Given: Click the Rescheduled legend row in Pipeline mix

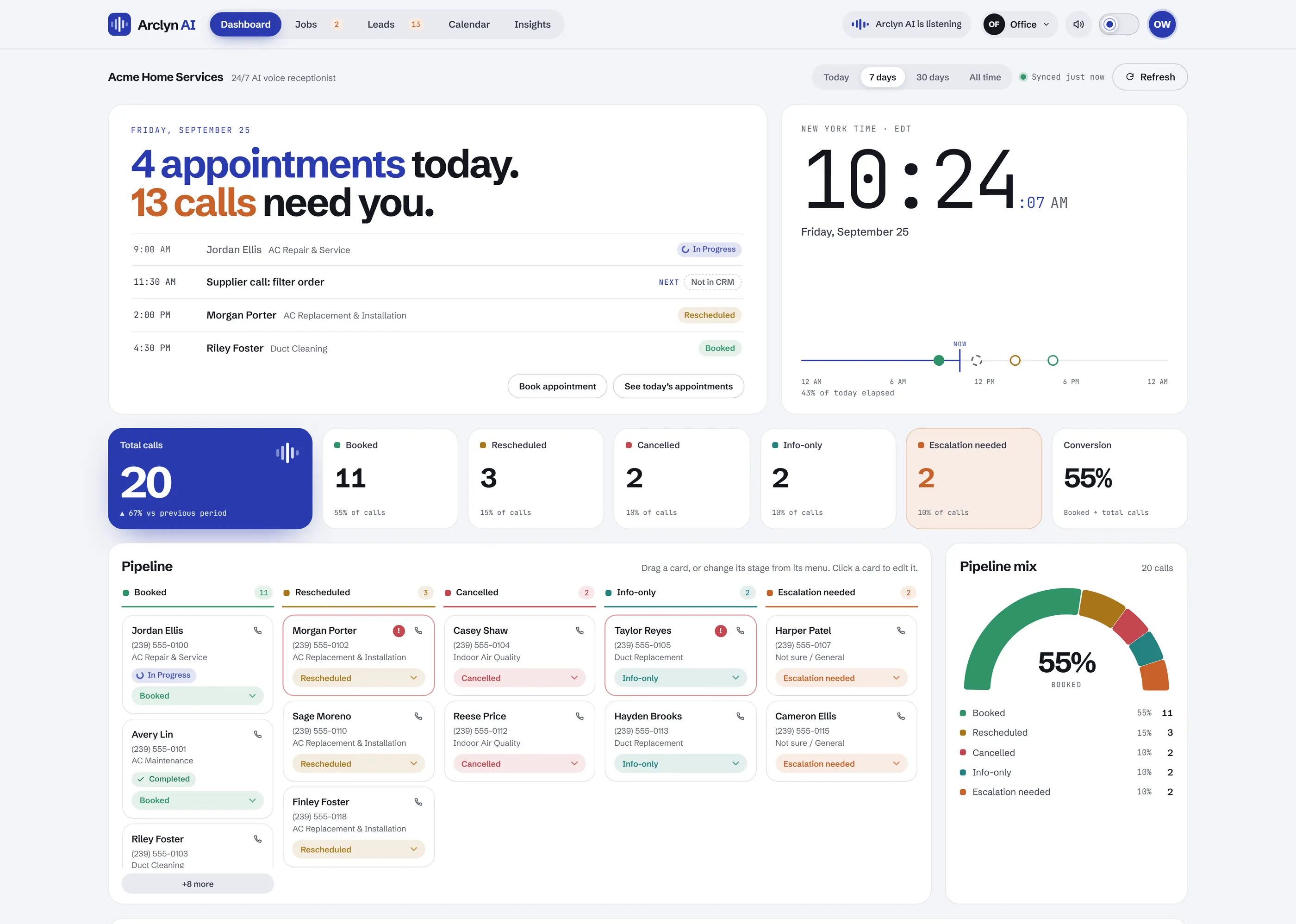Looking at the screenshot, I should (x=1066, y=733).
